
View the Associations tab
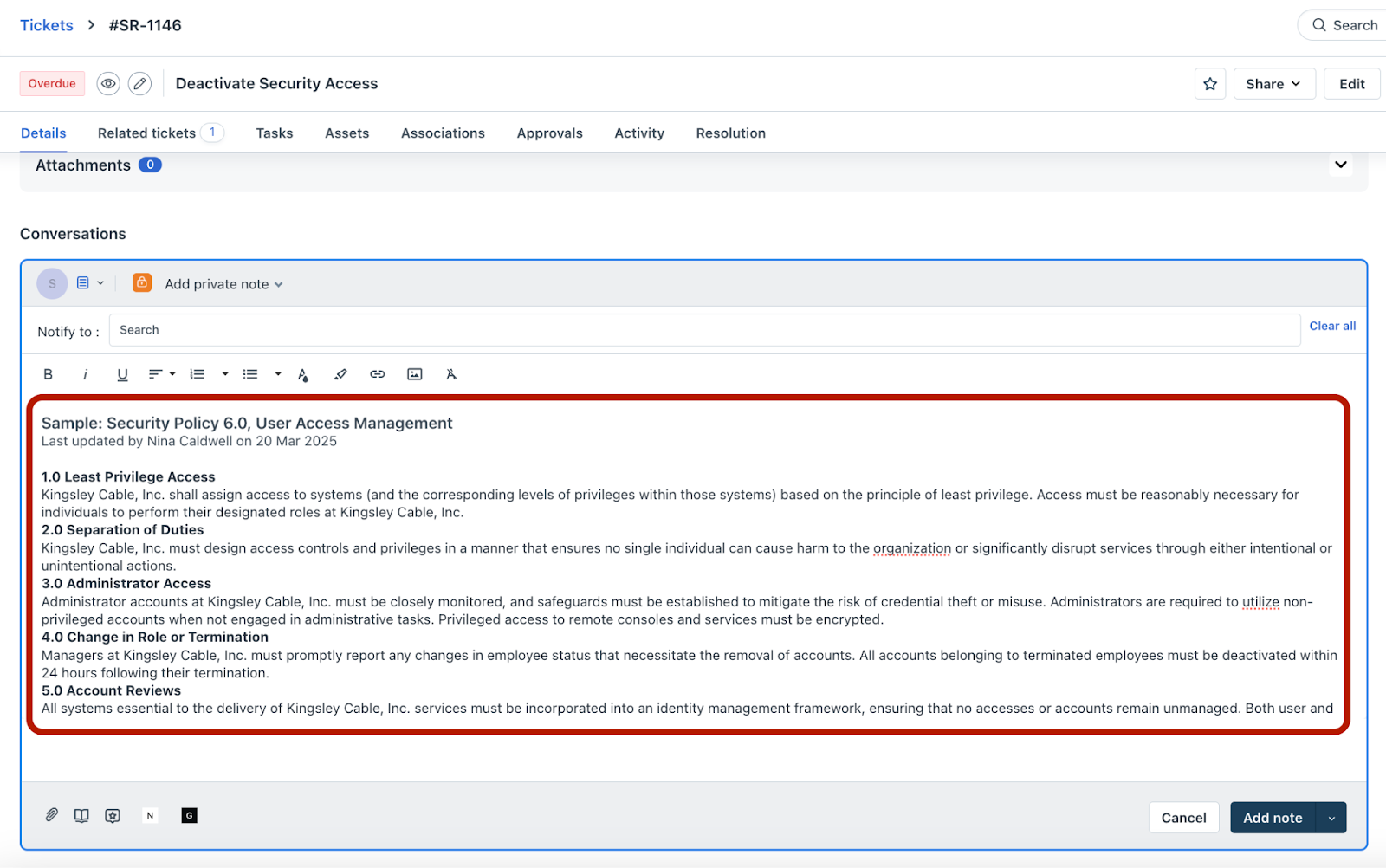443,133
